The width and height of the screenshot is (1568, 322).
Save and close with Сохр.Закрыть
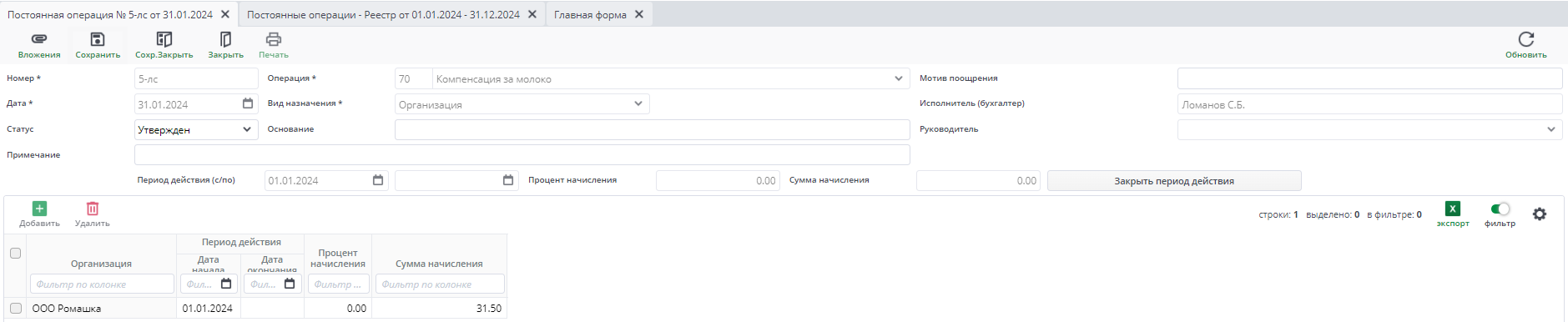[x=164, y=39]
